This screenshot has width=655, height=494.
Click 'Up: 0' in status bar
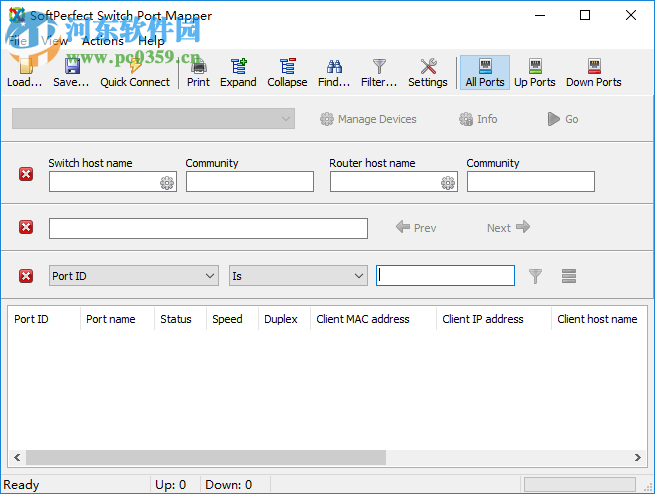170,484
